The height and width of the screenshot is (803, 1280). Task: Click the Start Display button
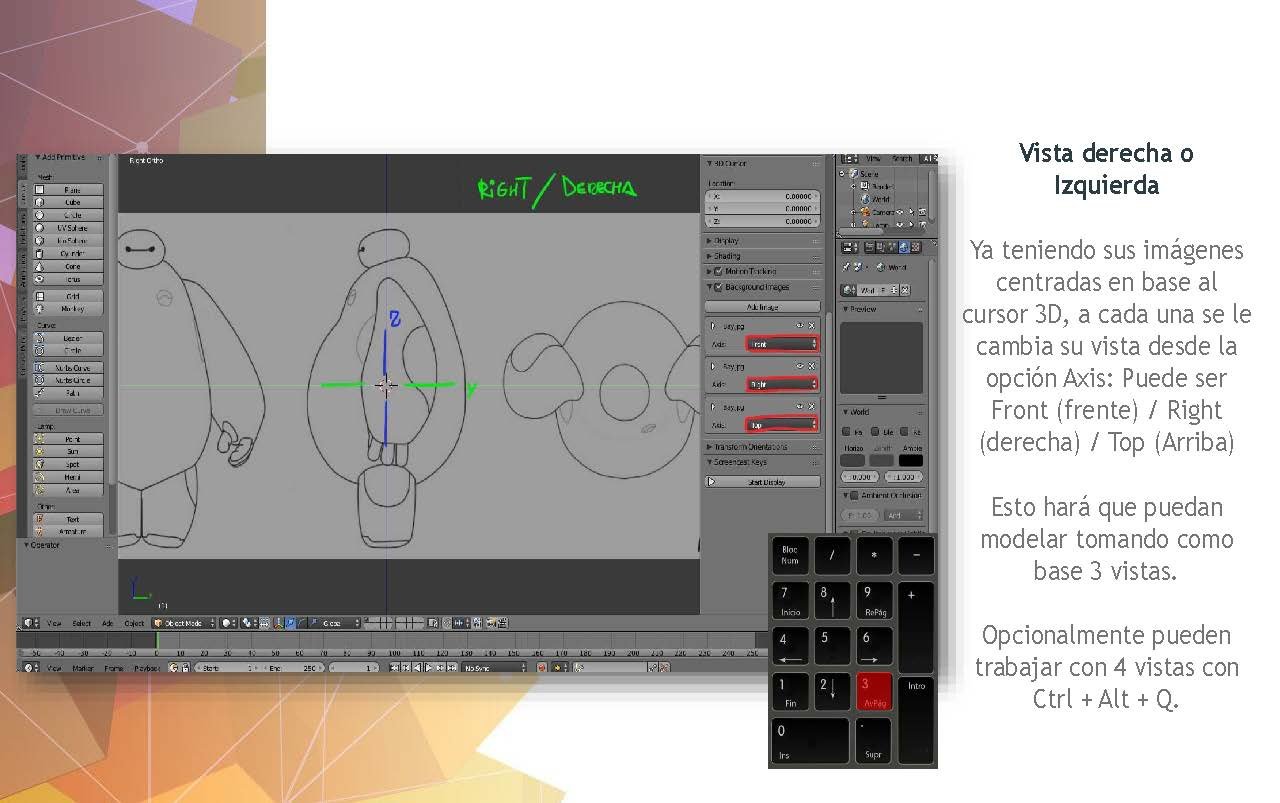point(762,482)
